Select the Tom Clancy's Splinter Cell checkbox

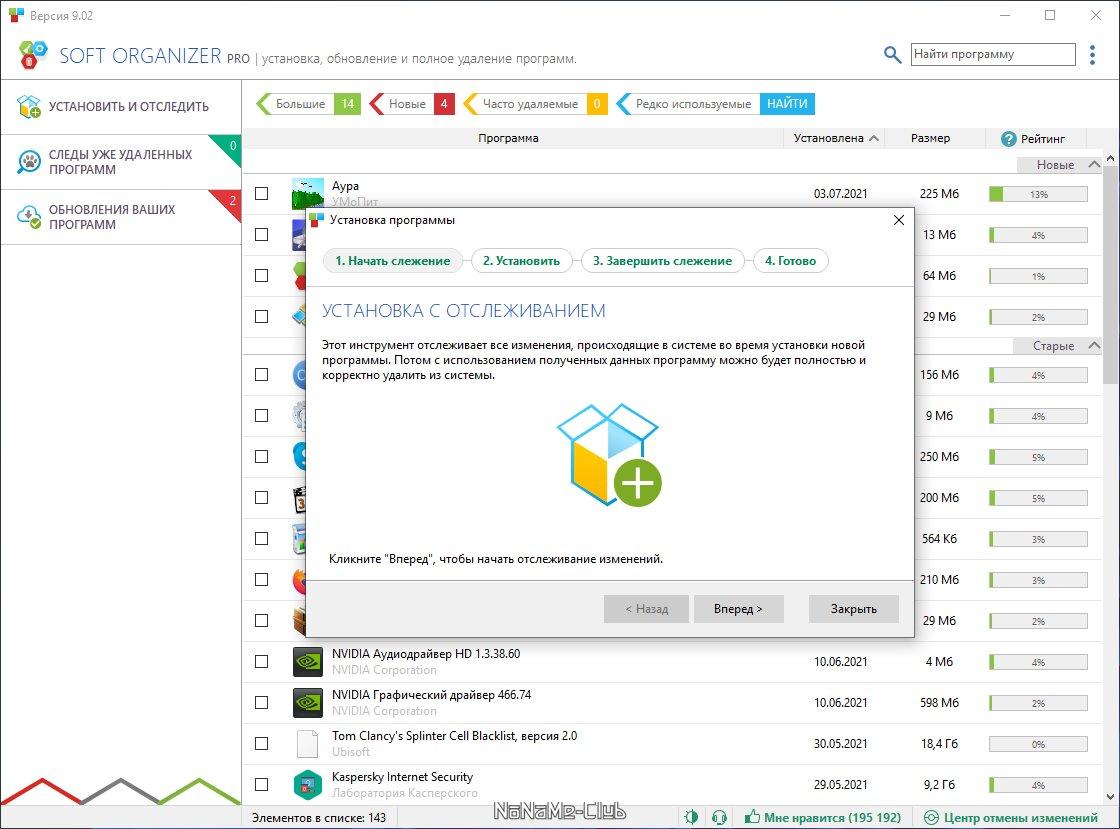(261, 743)
